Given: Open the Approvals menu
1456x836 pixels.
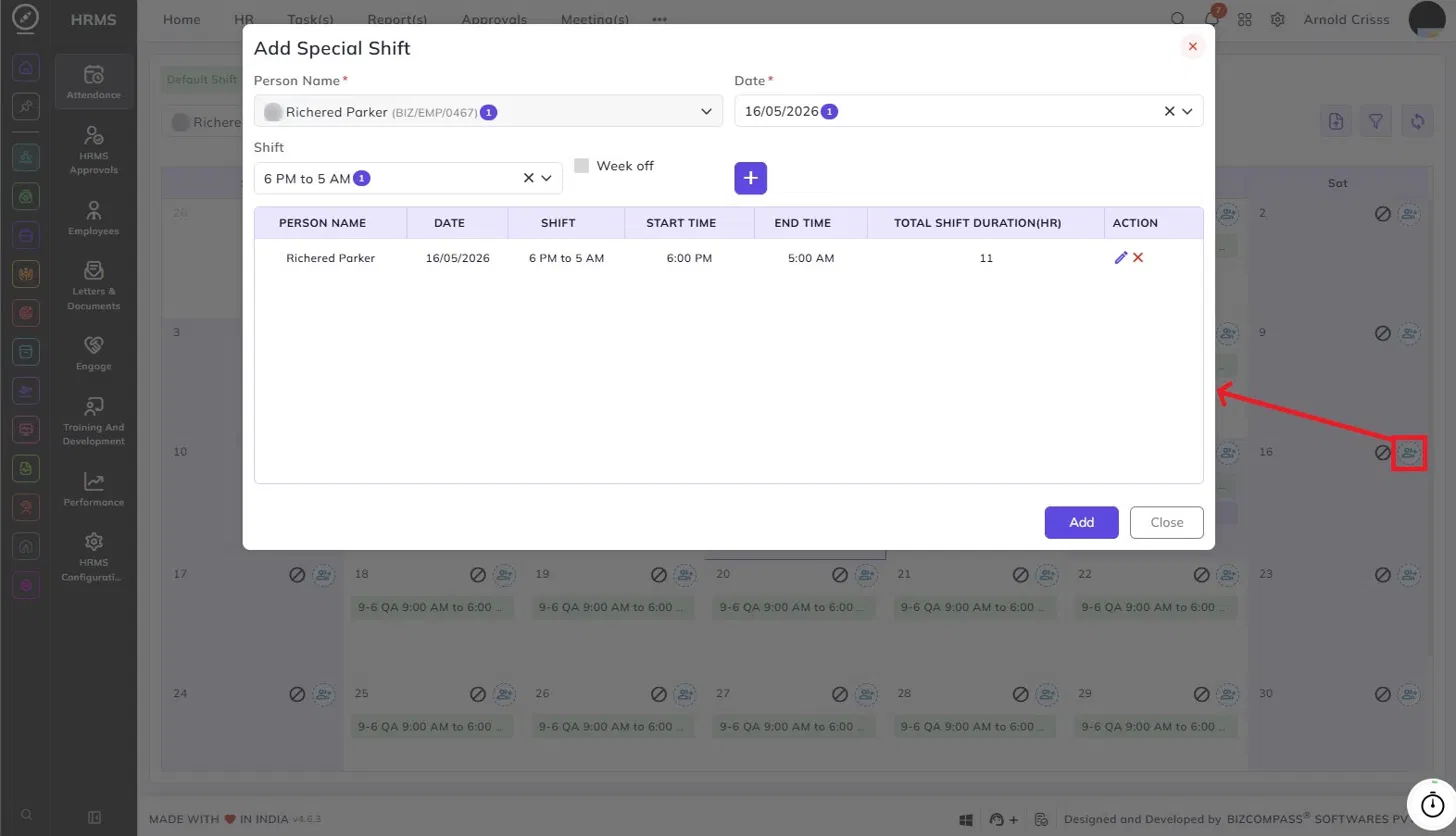Looking at the screenshot, I should [x=495, y=20].
